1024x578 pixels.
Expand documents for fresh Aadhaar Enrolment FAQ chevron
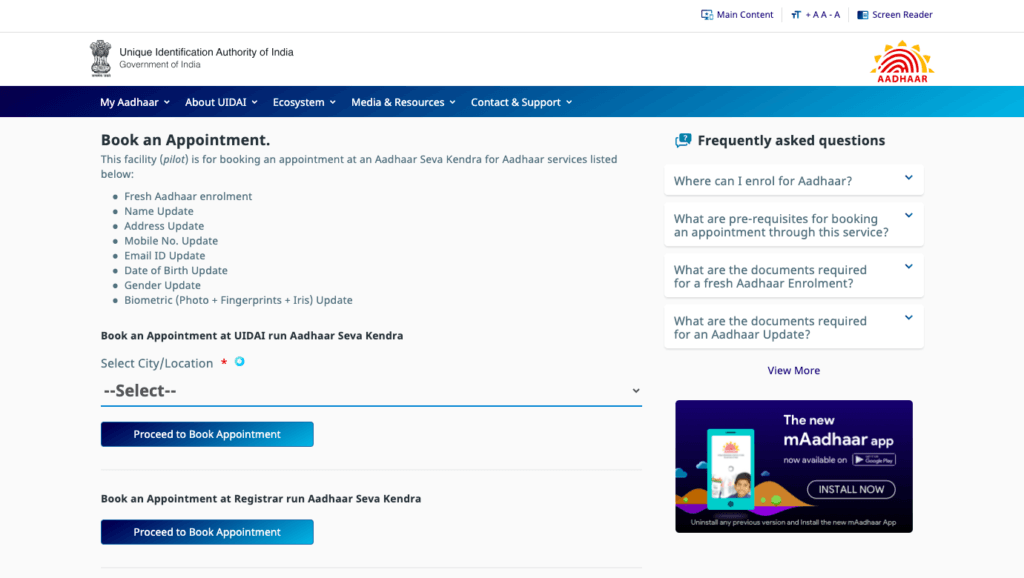coord(908,266)
